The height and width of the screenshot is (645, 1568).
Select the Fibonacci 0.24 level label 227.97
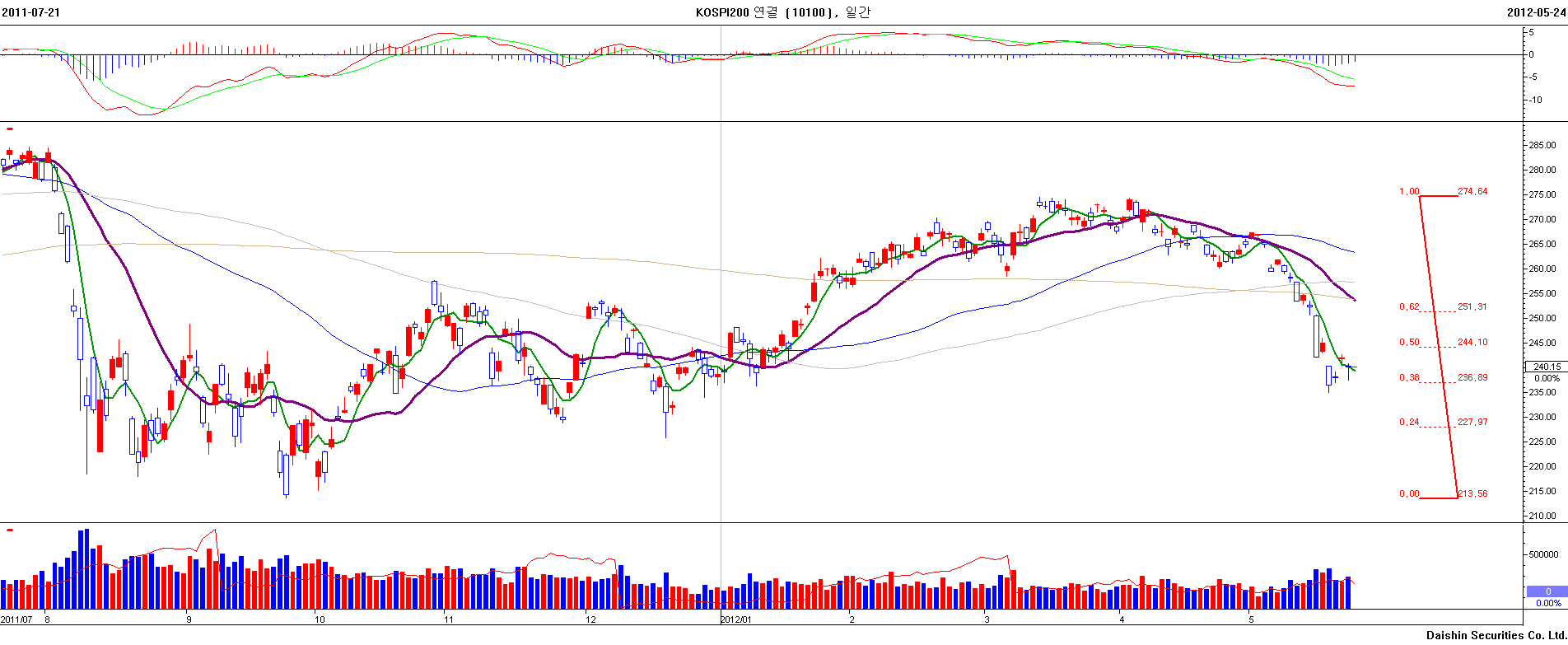click(x=1472, y=423)
